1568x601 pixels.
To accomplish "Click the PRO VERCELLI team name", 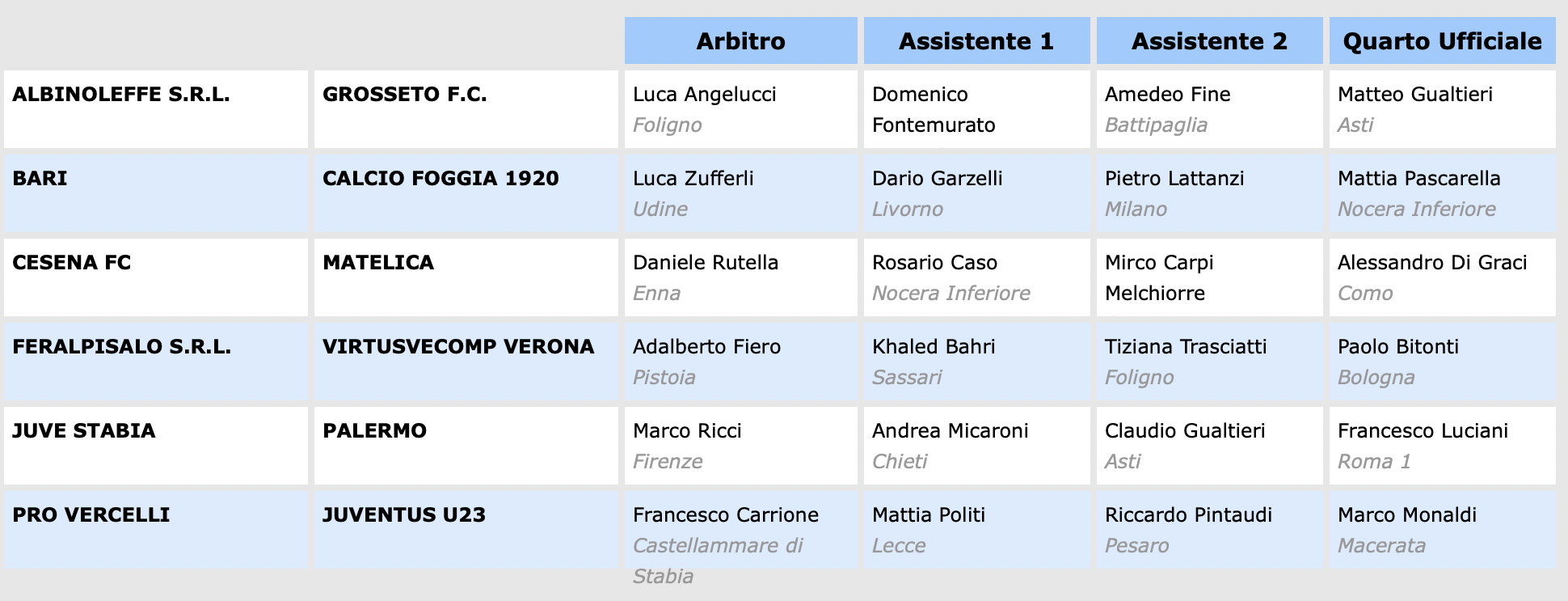I will click(91, 515).
